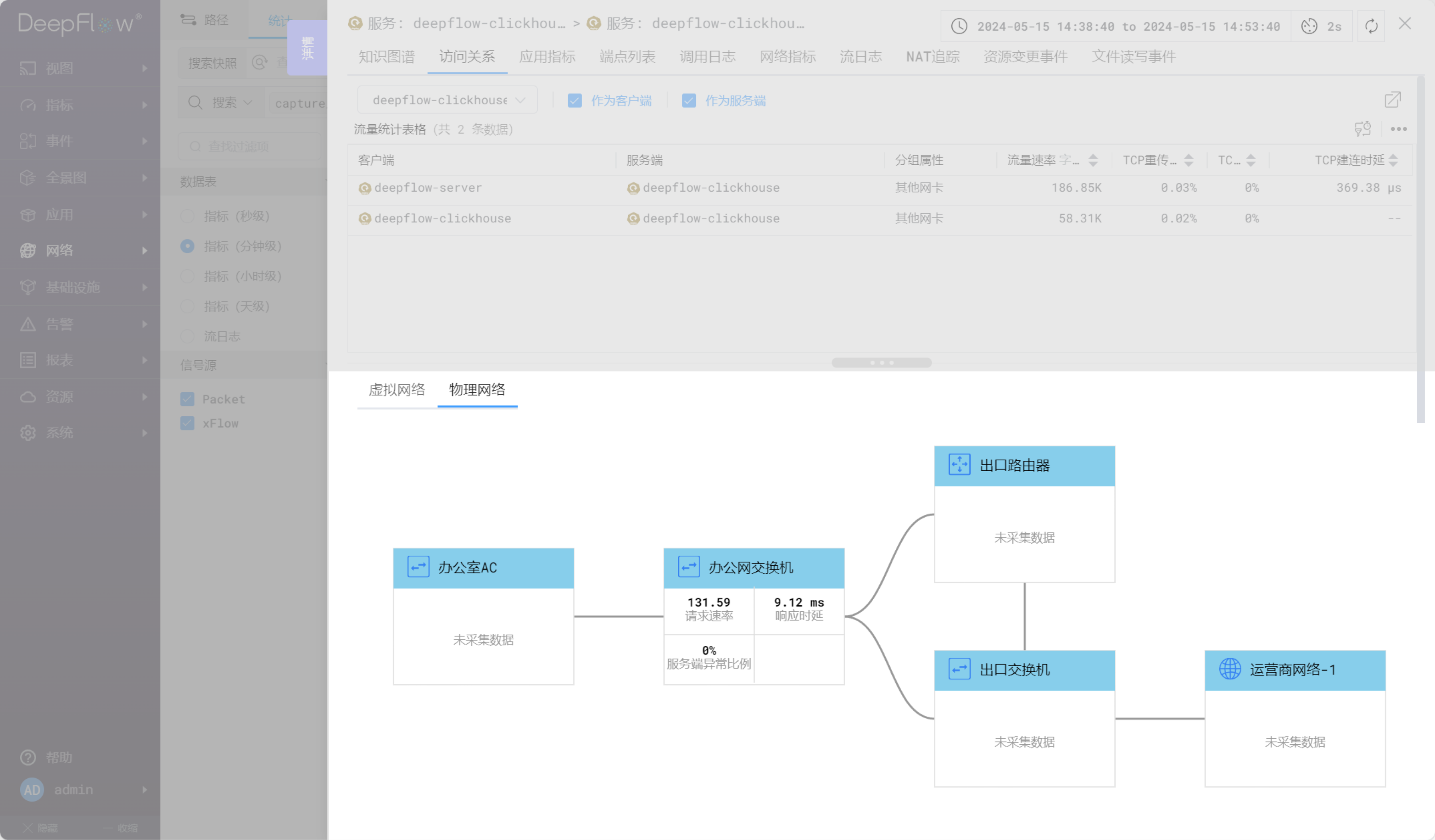This screenshot has width=1435, height=840.
Task: Click the refresh icon in the top bar
Action: point(1371,26)
